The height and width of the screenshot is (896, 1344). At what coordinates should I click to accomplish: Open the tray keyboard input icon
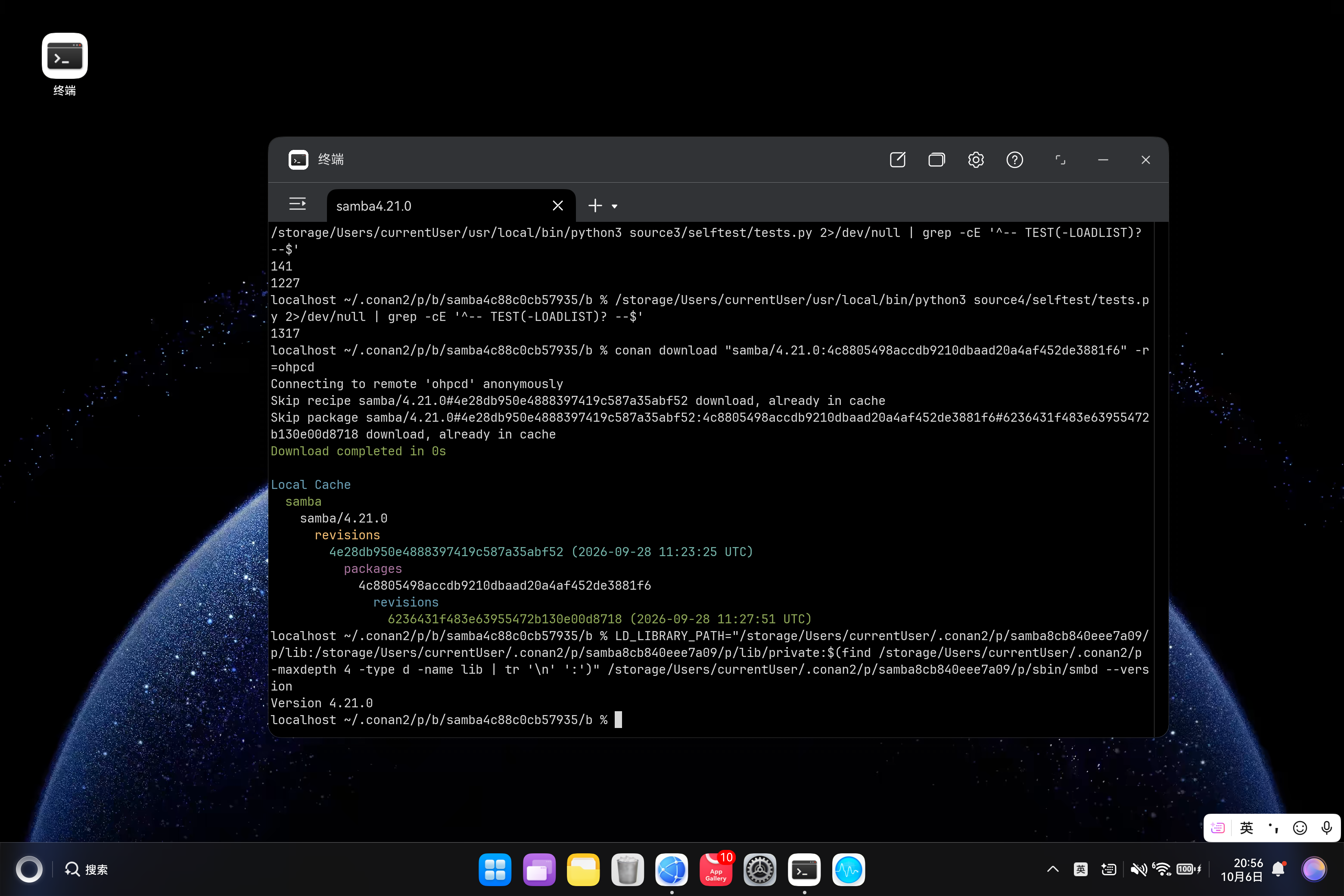point(1108,870)
